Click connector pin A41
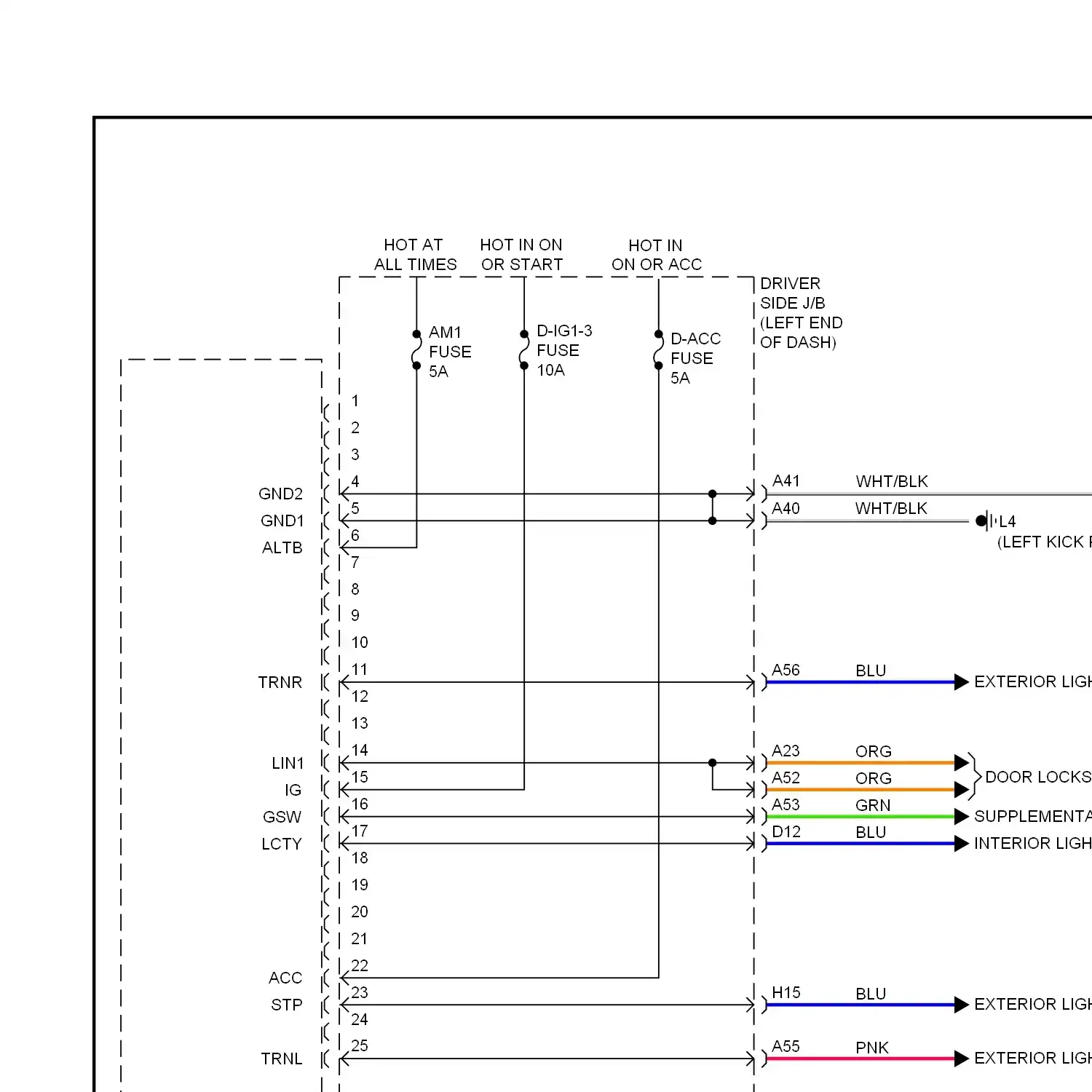This screenshot has width=1092, height=1092. [786, 481]
